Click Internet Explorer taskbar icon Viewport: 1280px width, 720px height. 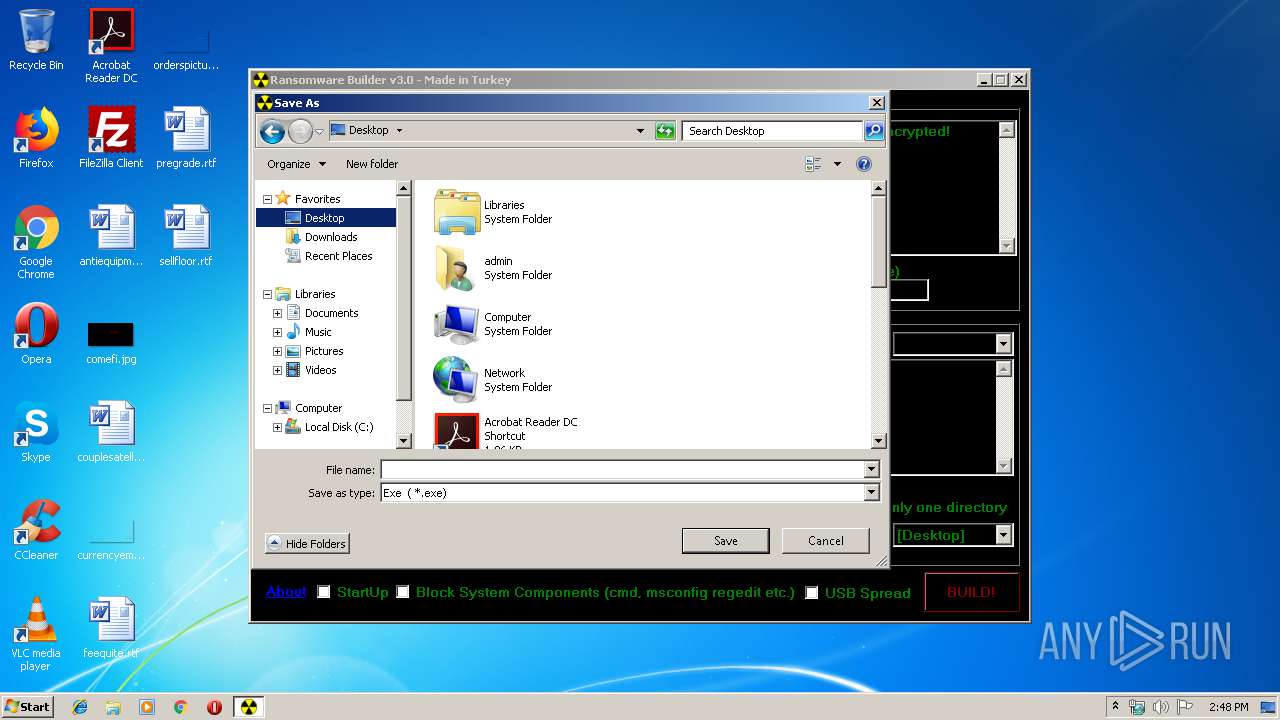pos(80,707)
